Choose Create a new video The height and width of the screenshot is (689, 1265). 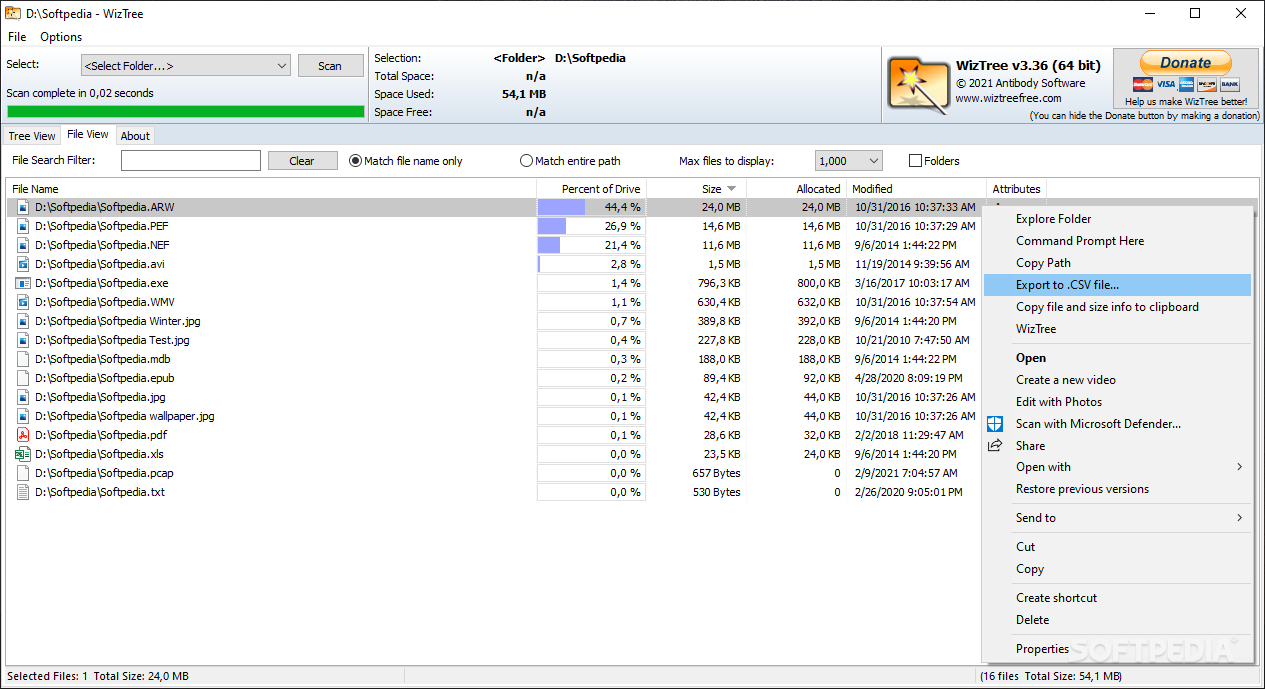1118,380
